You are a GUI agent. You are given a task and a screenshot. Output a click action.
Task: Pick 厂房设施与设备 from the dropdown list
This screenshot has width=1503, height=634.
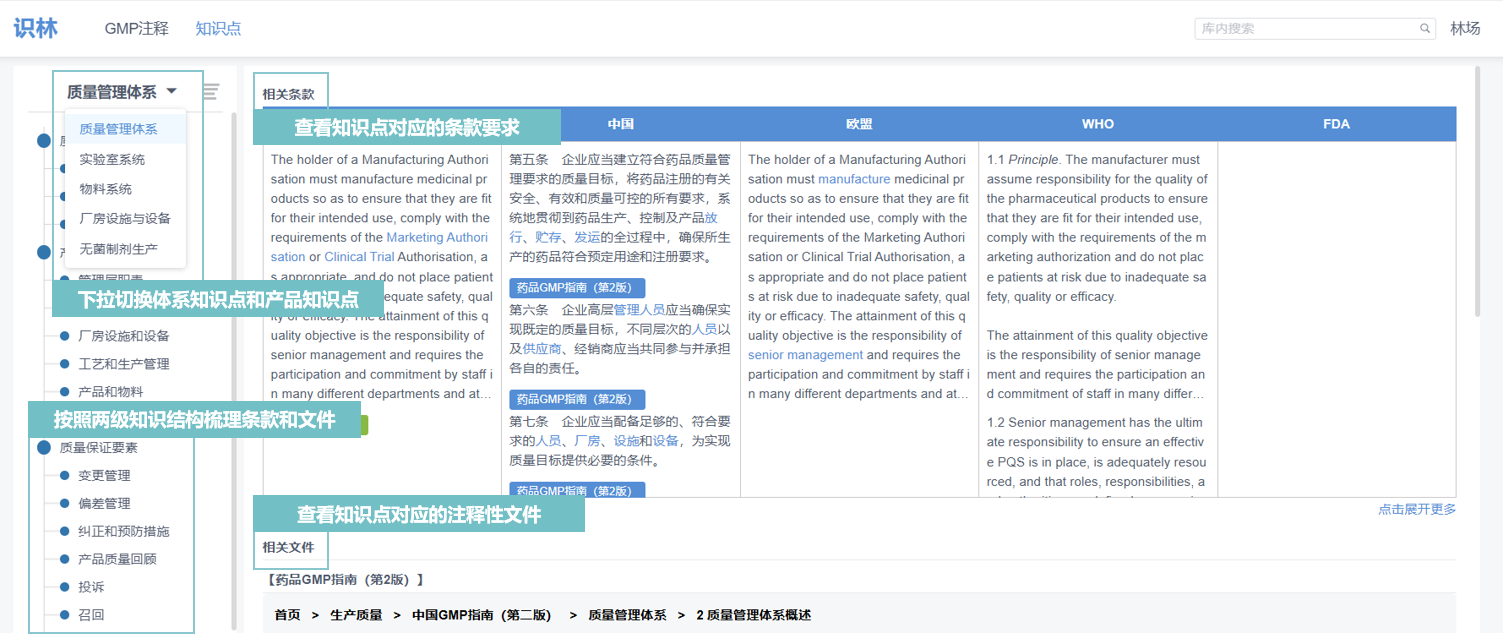coord(125,218)
